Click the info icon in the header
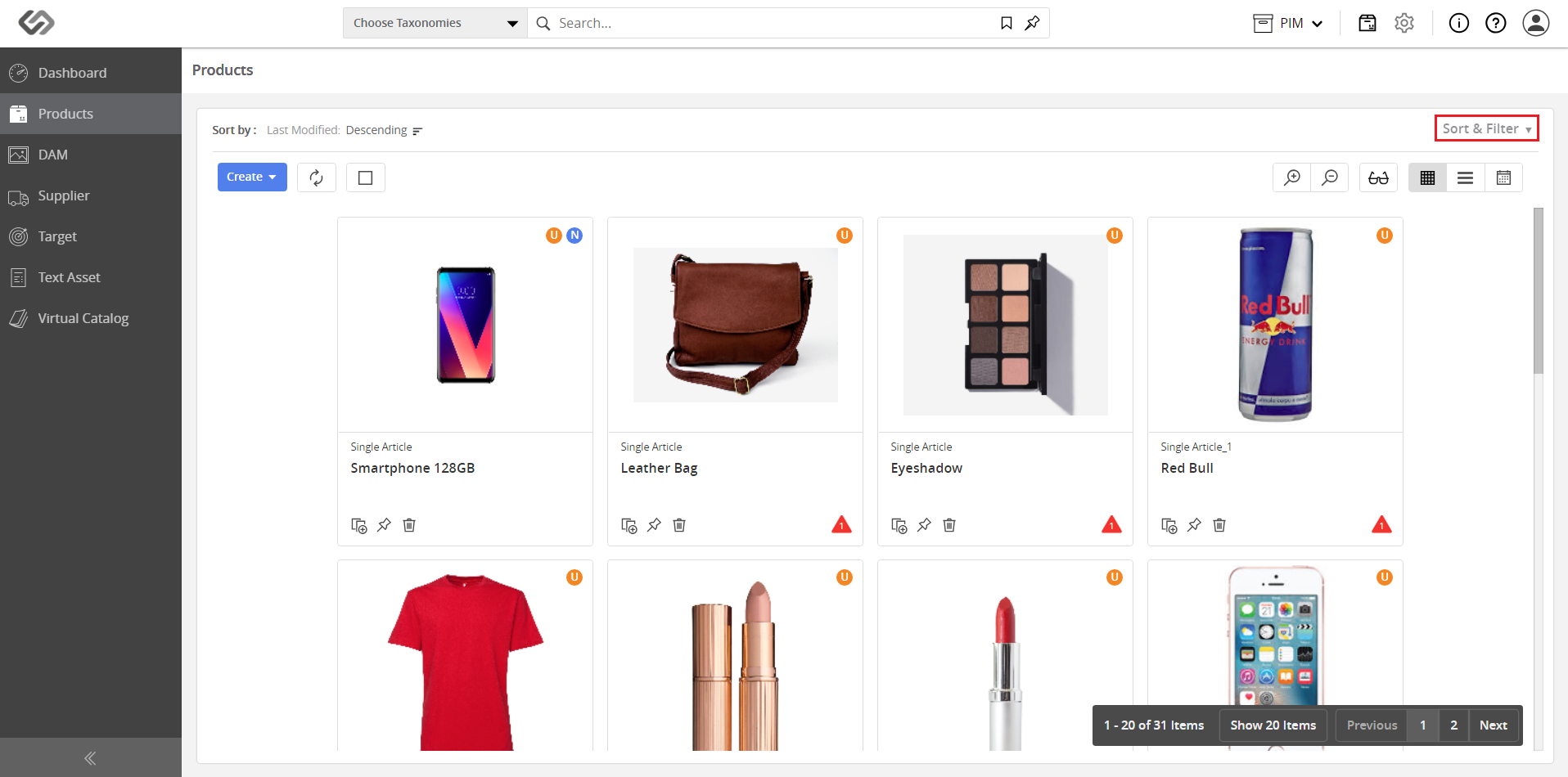The width and height of the screenshot is (1568, 777). pyautogui.click(x=1459, y=23)
